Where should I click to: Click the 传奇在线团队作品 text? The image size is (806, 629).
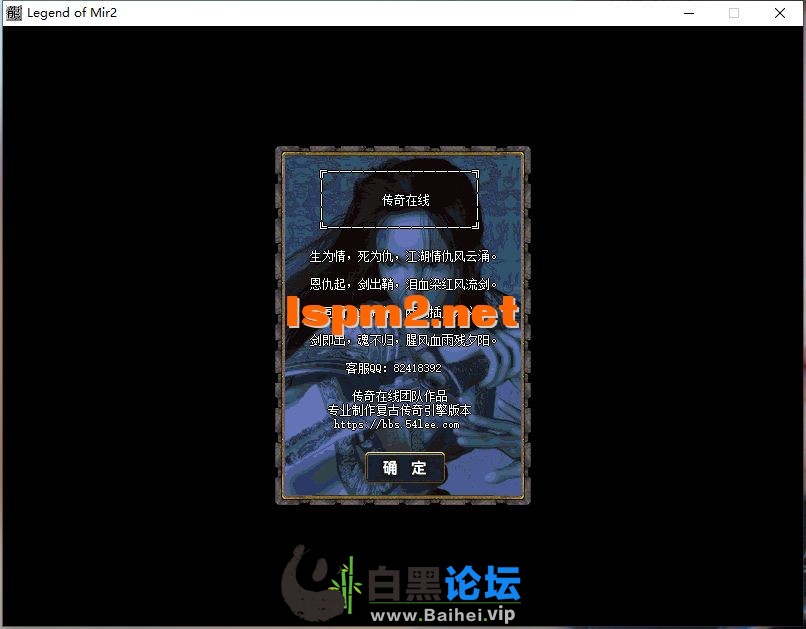[x=399, y=396]
